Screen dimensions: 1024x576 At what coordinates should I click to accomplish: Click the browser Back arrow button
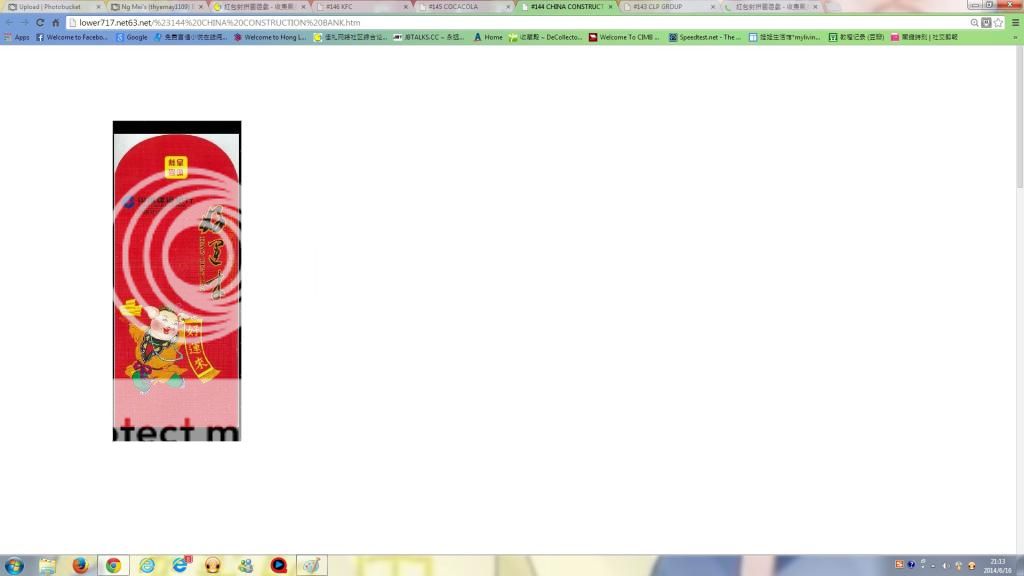[9, 22]
